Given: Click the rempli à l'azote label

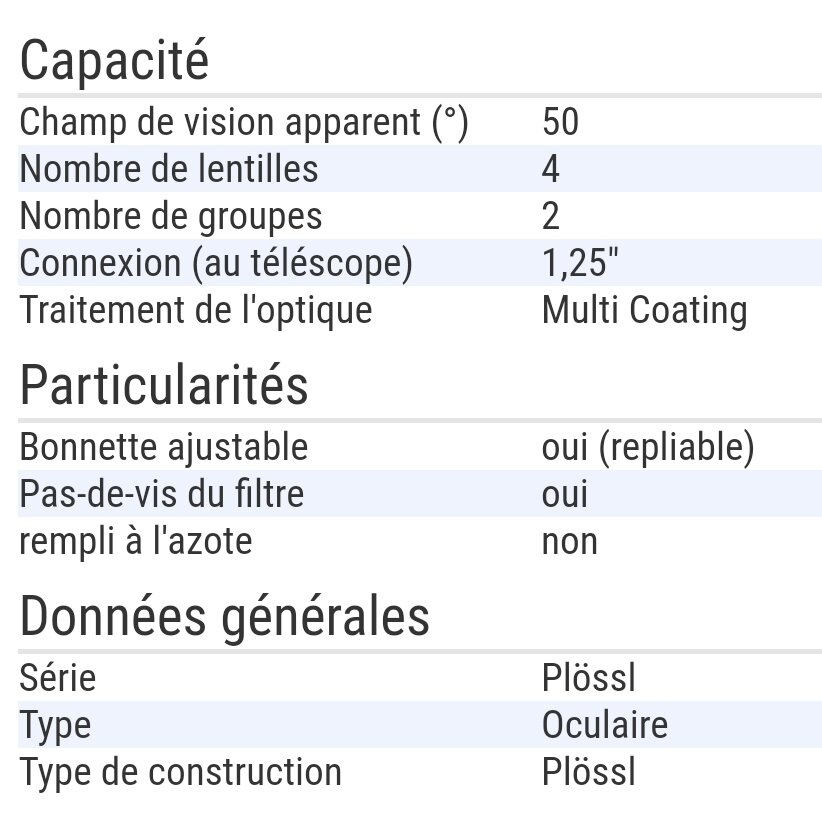Looking at the screenshot, I should 136,541.
